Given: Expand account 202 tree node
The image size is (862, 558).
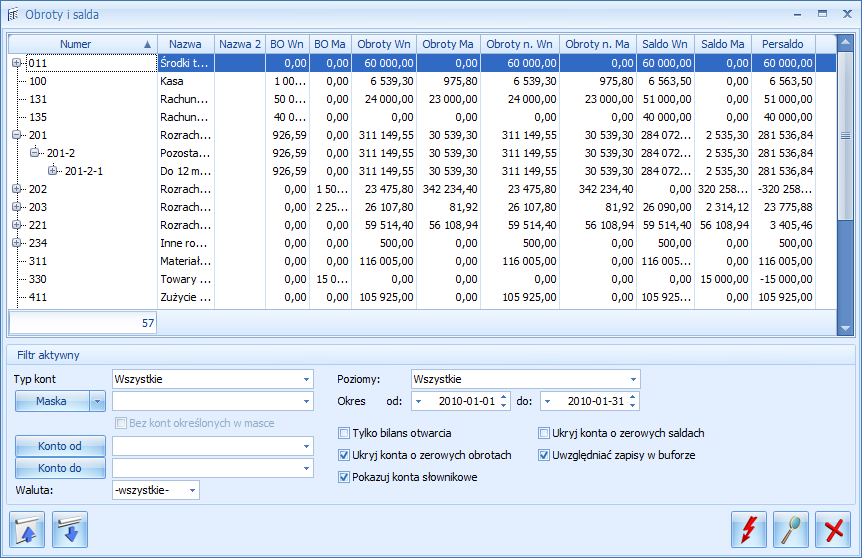Looking at the screenshot, I should (16, 189).
